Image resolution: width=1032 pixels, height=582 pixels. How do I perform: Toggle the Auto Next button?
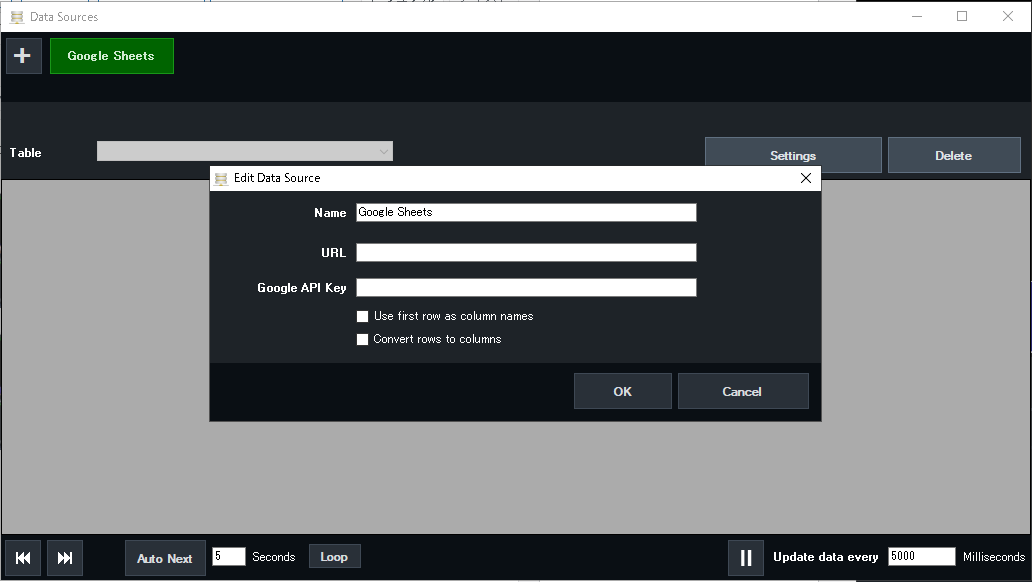(165, 558)
